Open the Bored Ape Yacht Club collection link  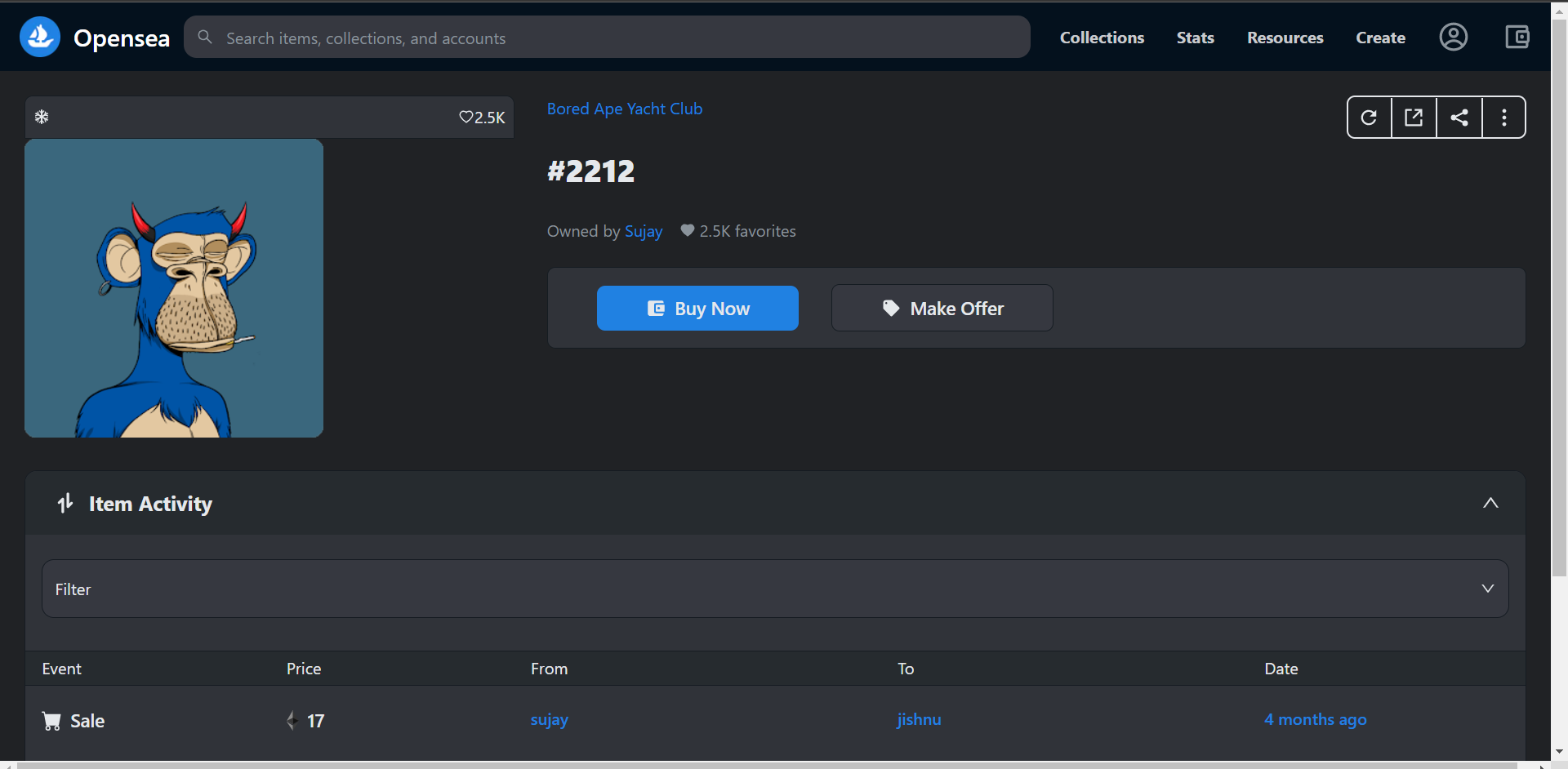(624, 109)
